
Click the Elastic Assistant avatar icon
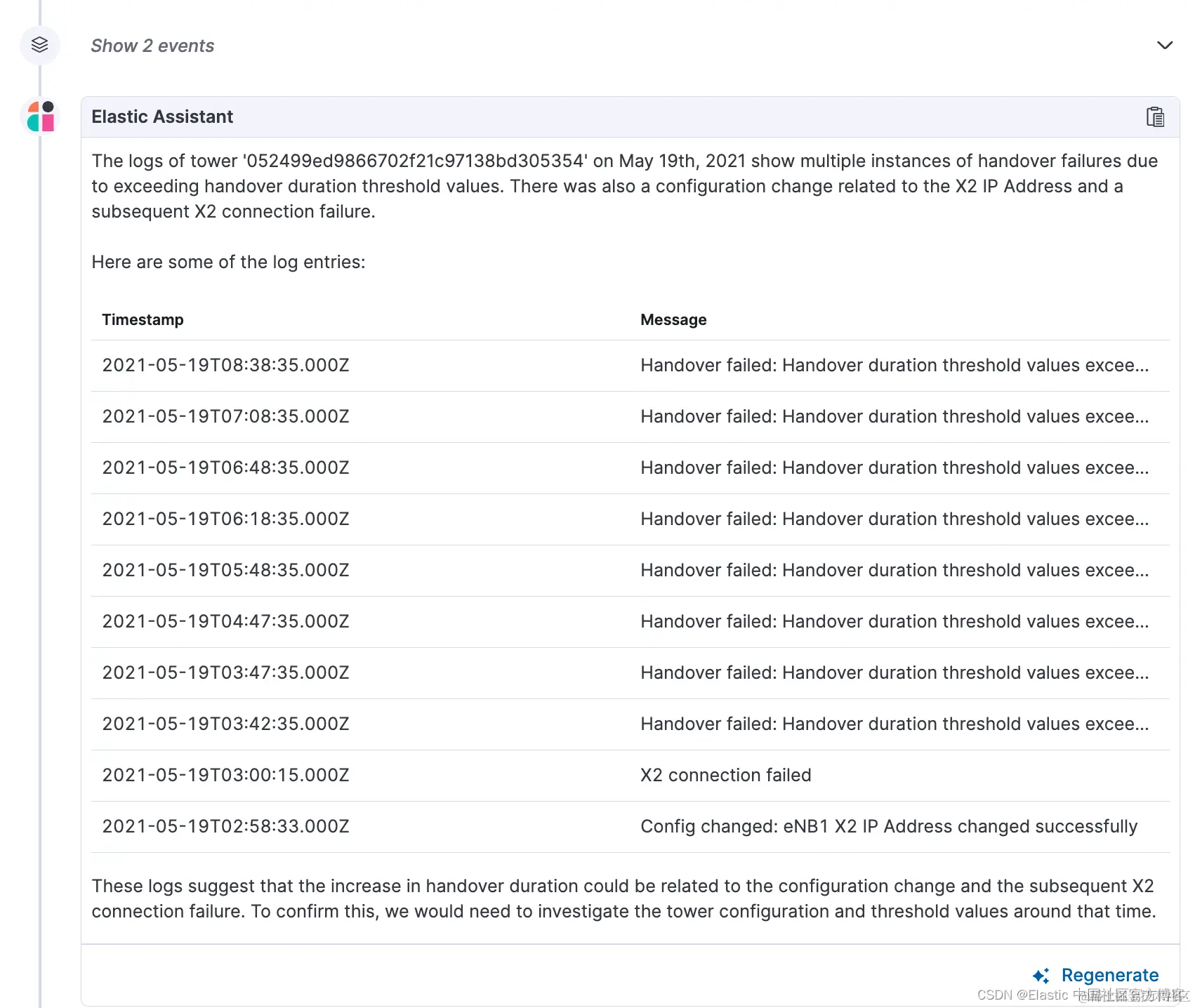point(41,117)
